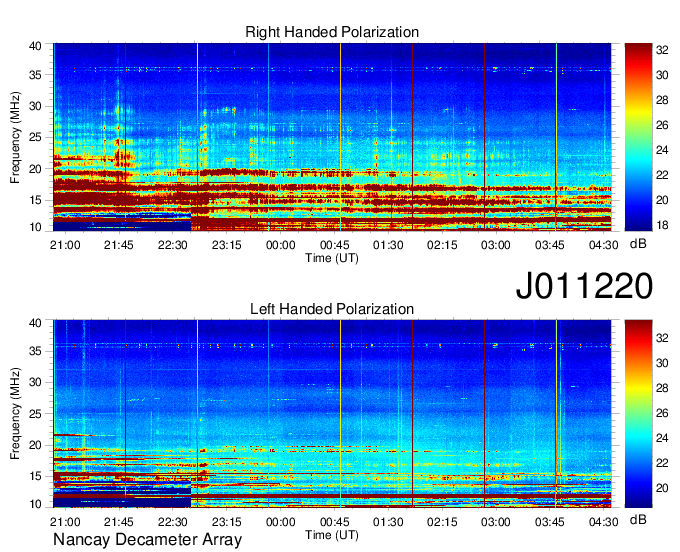Image resolution: width=680 pixels, height=552 pixels.
Task: Click the 20 MHz tick on Left Handed plot
Action: click(x=35, y=445)
